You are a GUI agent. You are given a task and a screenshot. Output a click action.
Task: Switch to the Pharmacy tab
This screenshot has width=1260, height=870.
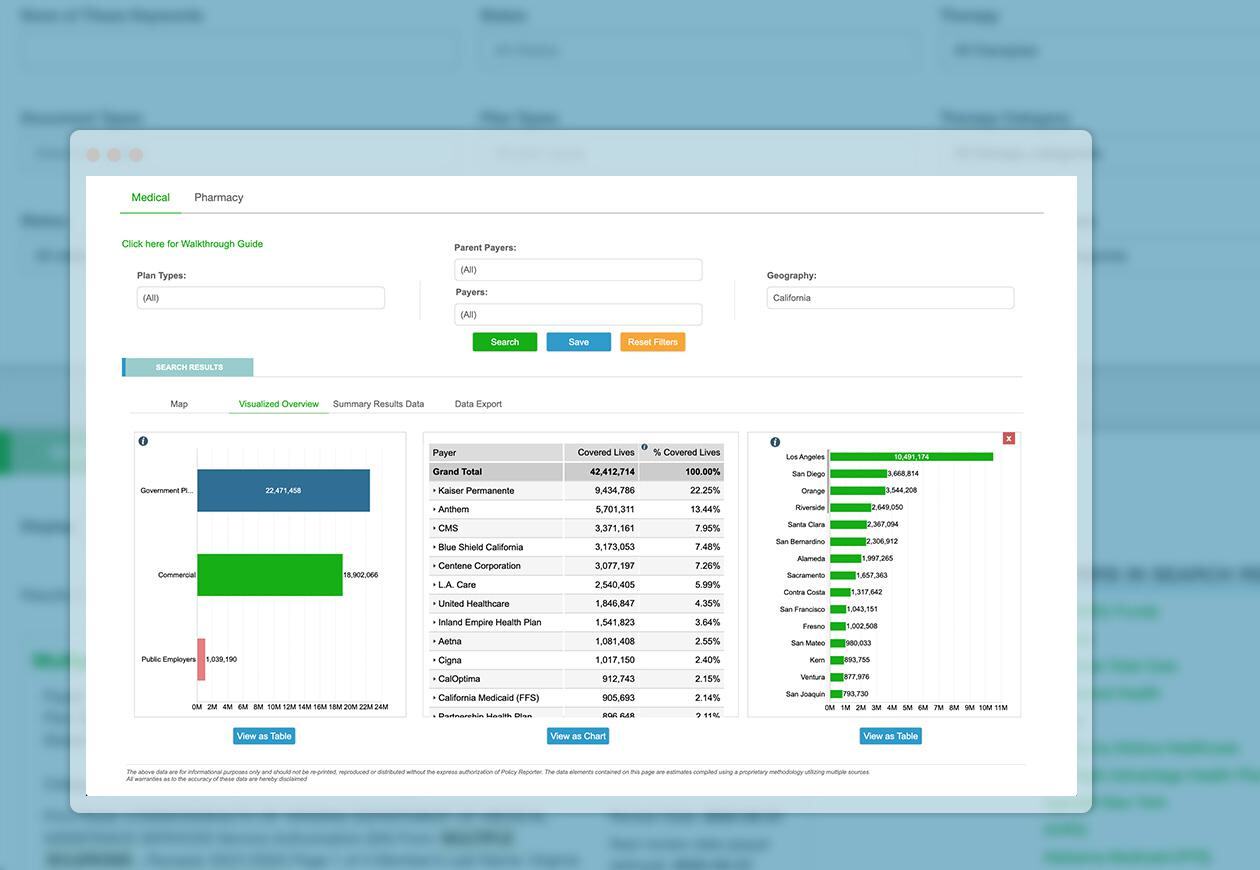pos(219,197)
